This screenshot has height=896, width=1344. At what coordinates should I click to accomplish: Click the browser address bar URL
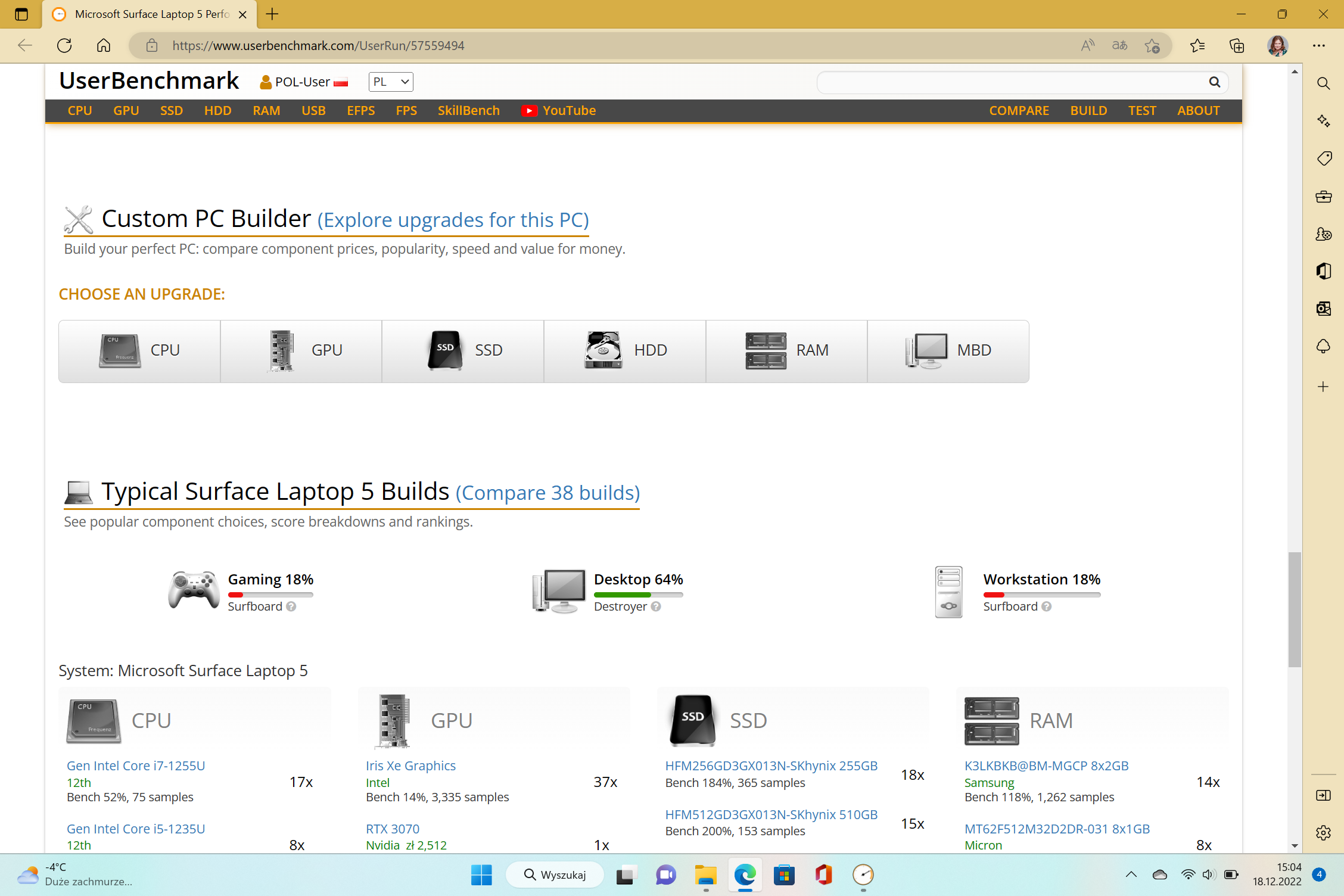click(x=318, y=46)
